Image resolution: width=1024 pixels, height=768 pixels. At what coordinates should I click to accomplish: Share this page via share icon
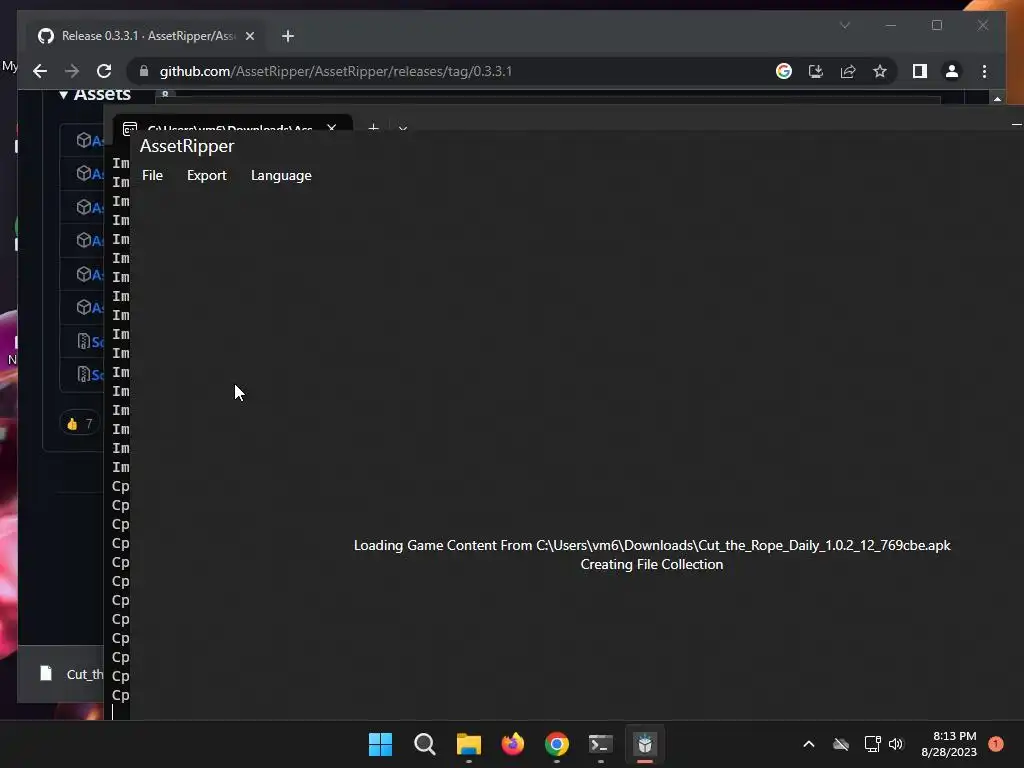(848, 71)
